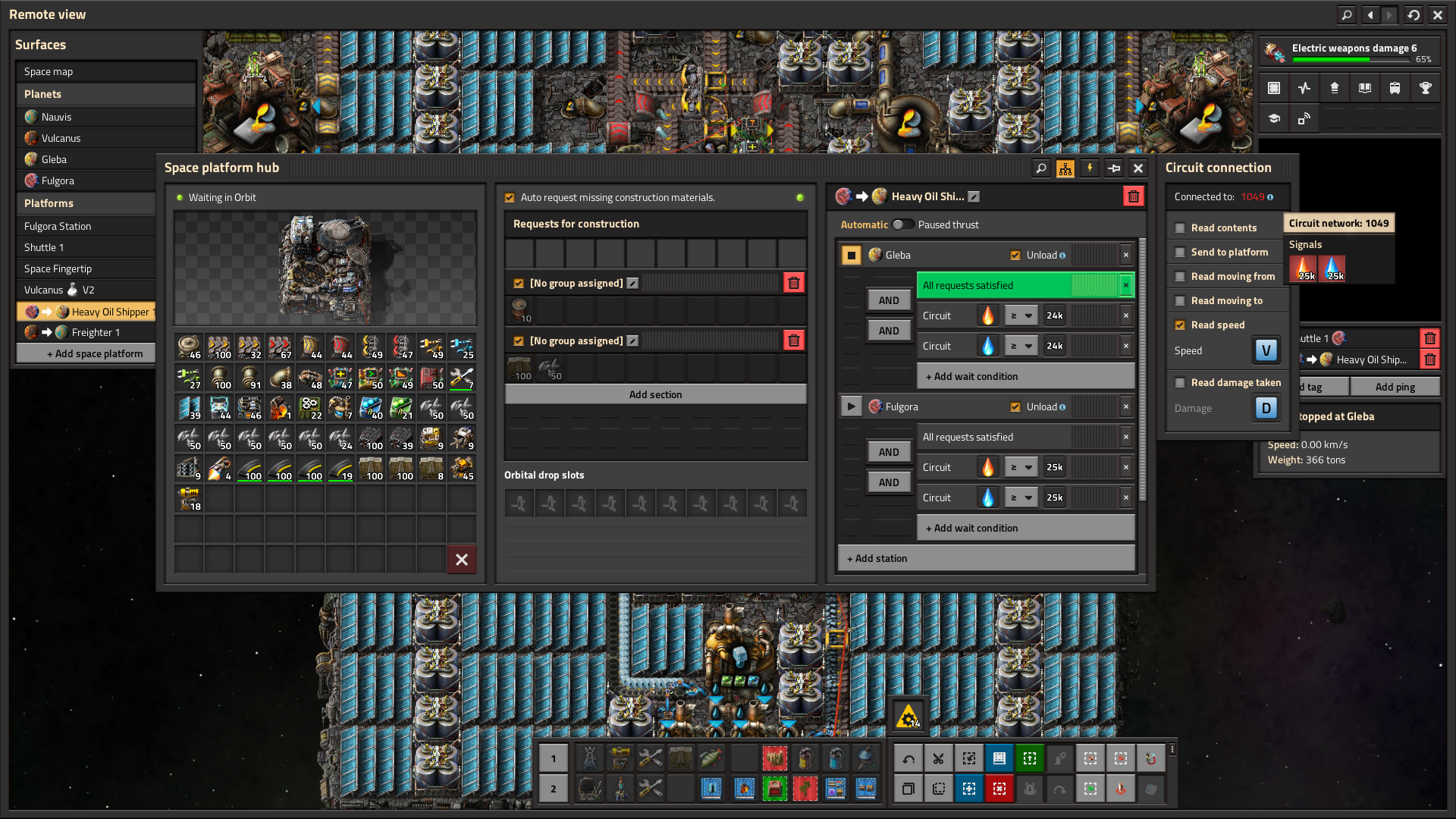Click the cut scissors icon in bottom toolbar
This screenshot has width=1456, height=819.
(938, 758)
